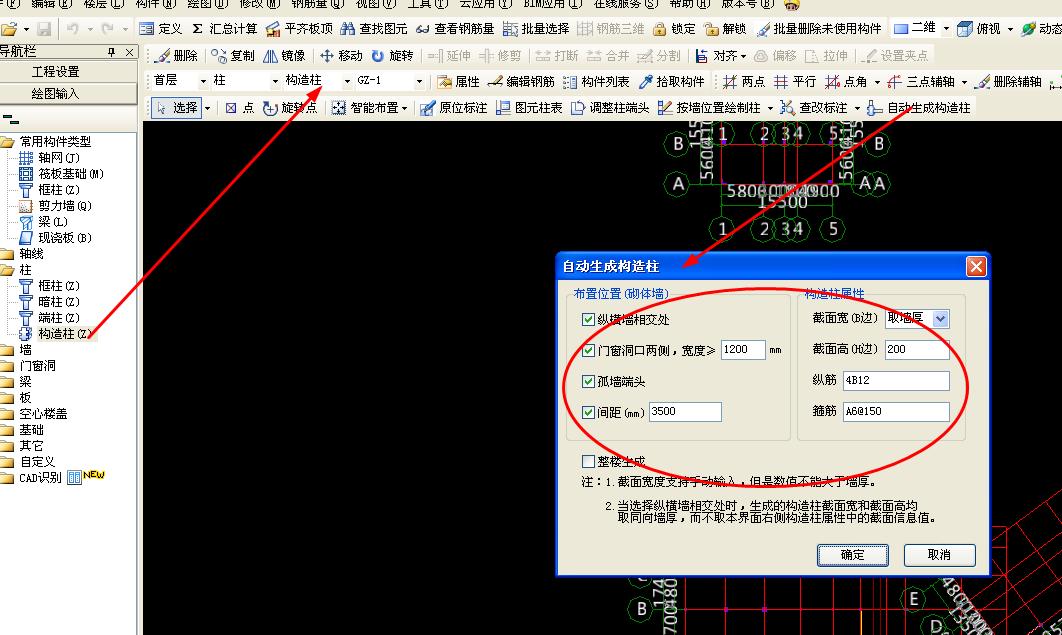Select the 旋转 rotate tool
This screenshot has height=635, width=1062.
click(392, 56)
